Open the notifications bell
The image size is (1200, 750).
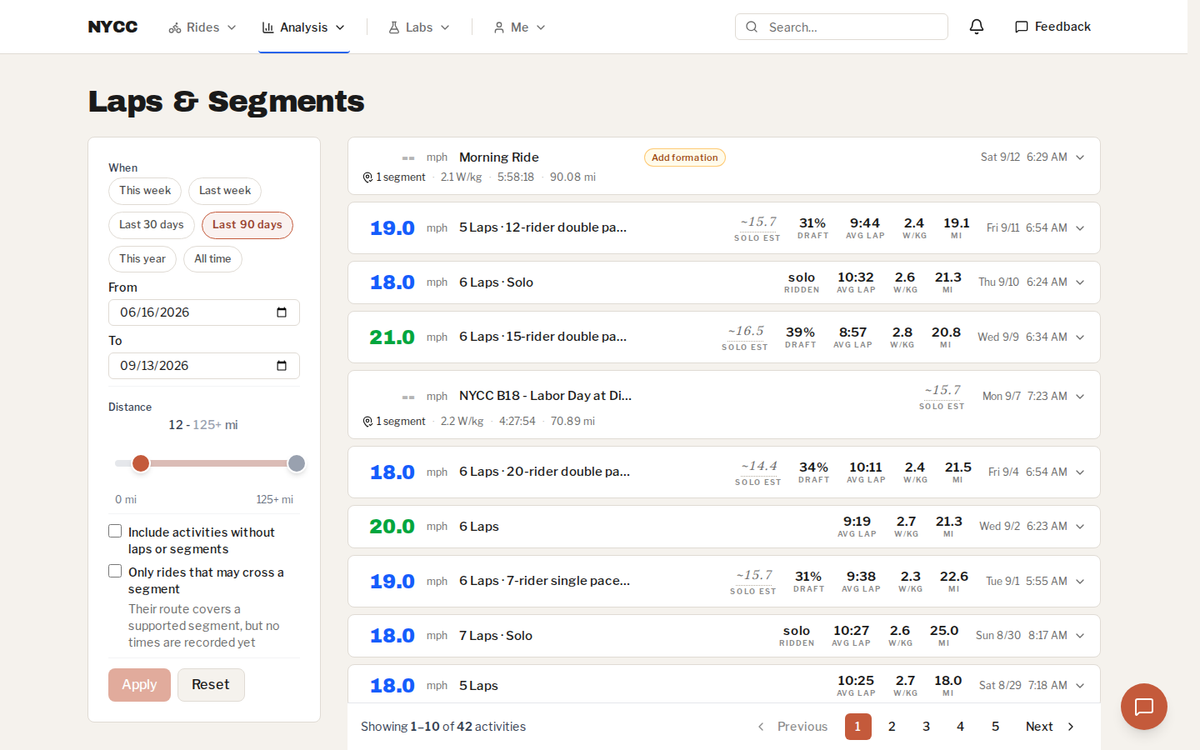click(977, 27)
